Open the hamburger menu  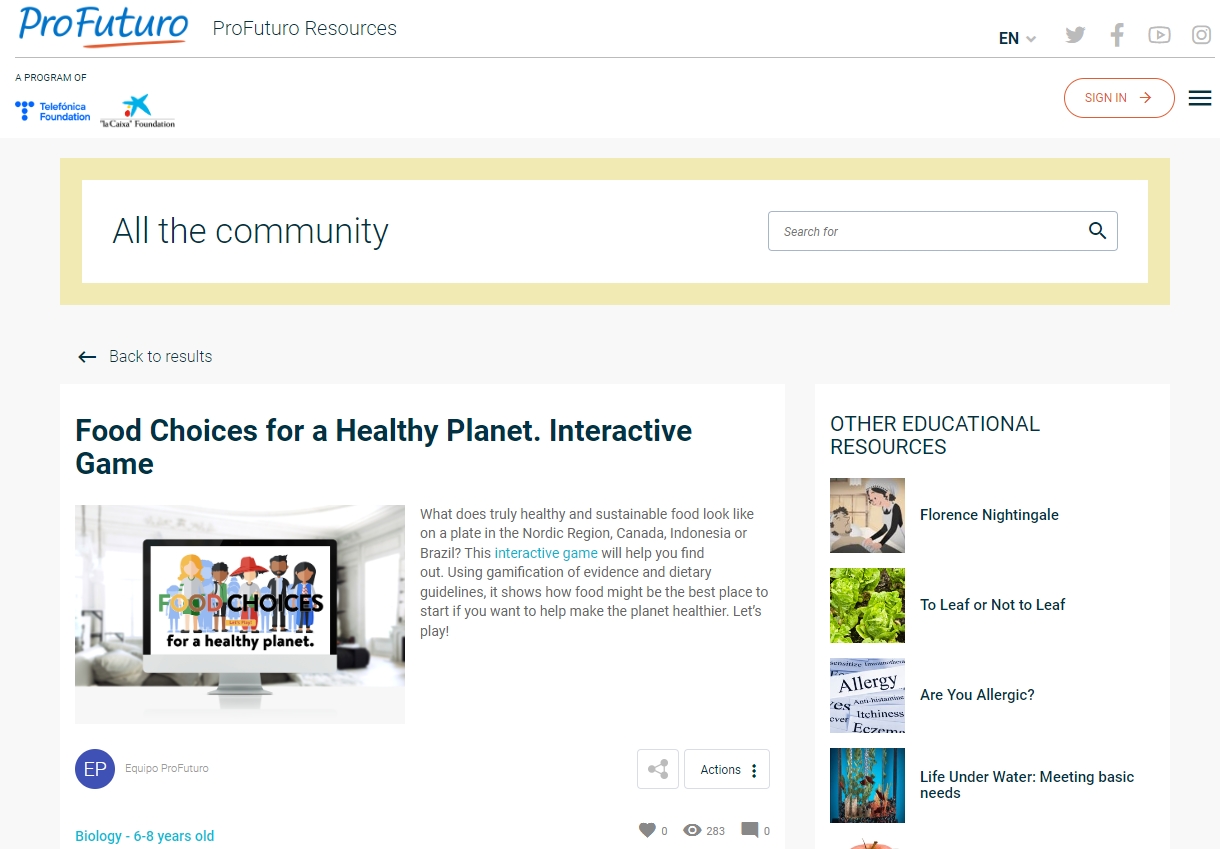[1200, 98]
